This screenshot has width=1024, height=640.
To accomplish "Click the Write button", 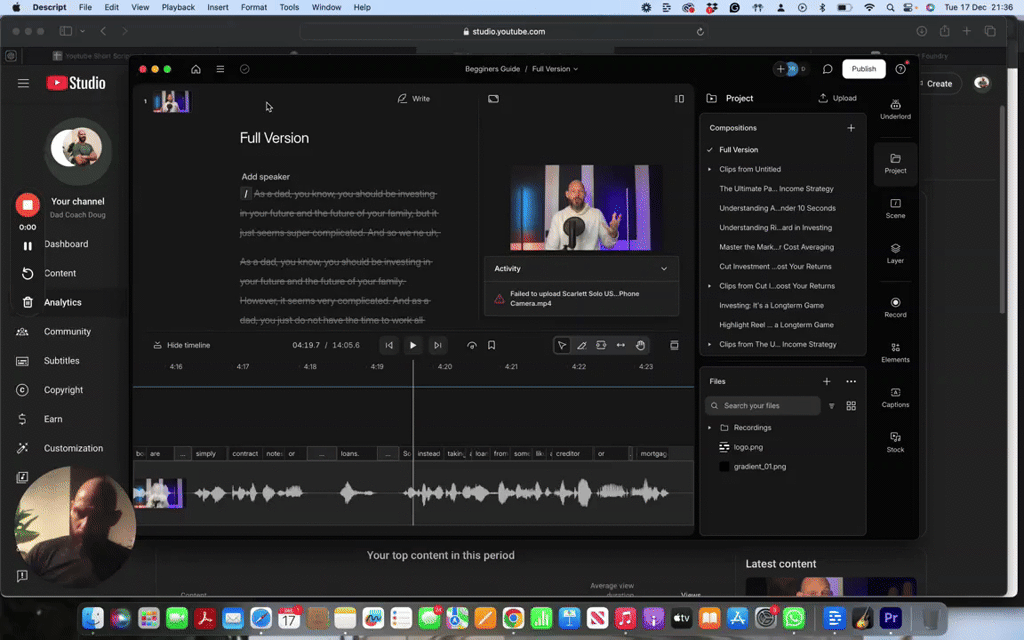I will pyautogui.click(x=413, y=99).
